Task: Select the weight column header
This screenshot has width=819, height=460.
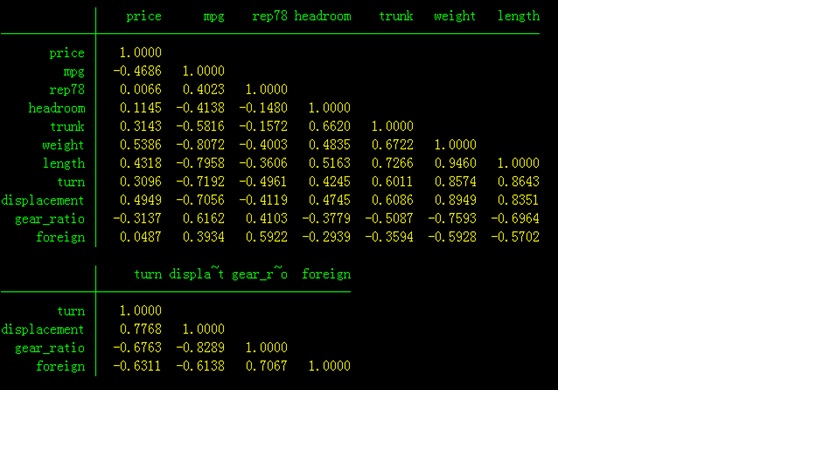Action: click(x=455, y=16)
